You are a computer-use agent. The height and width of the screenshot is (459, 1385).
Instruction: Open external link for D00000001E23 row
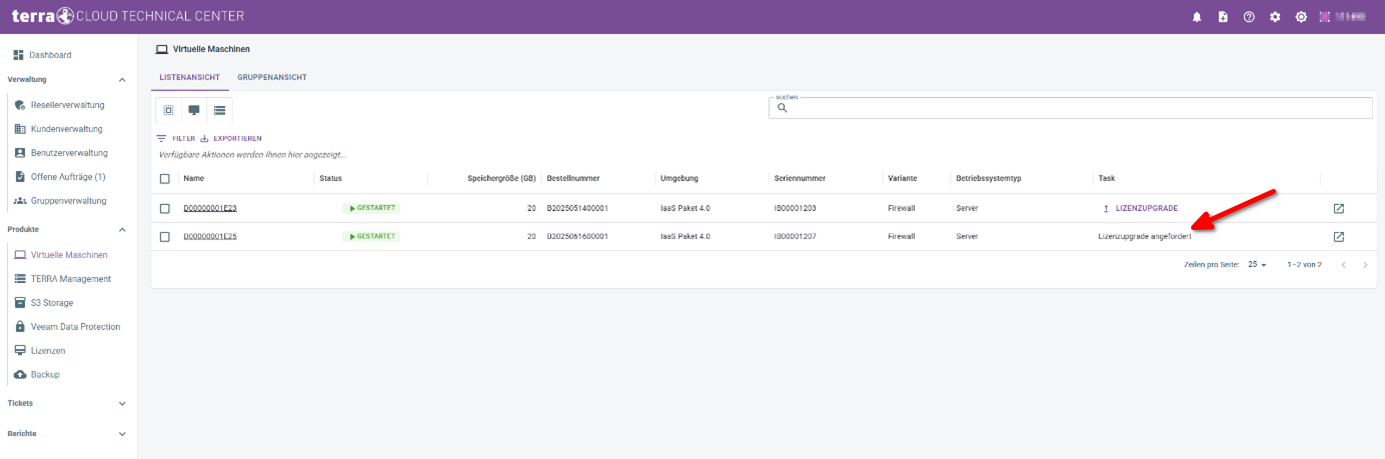[x=1339, y=208]
